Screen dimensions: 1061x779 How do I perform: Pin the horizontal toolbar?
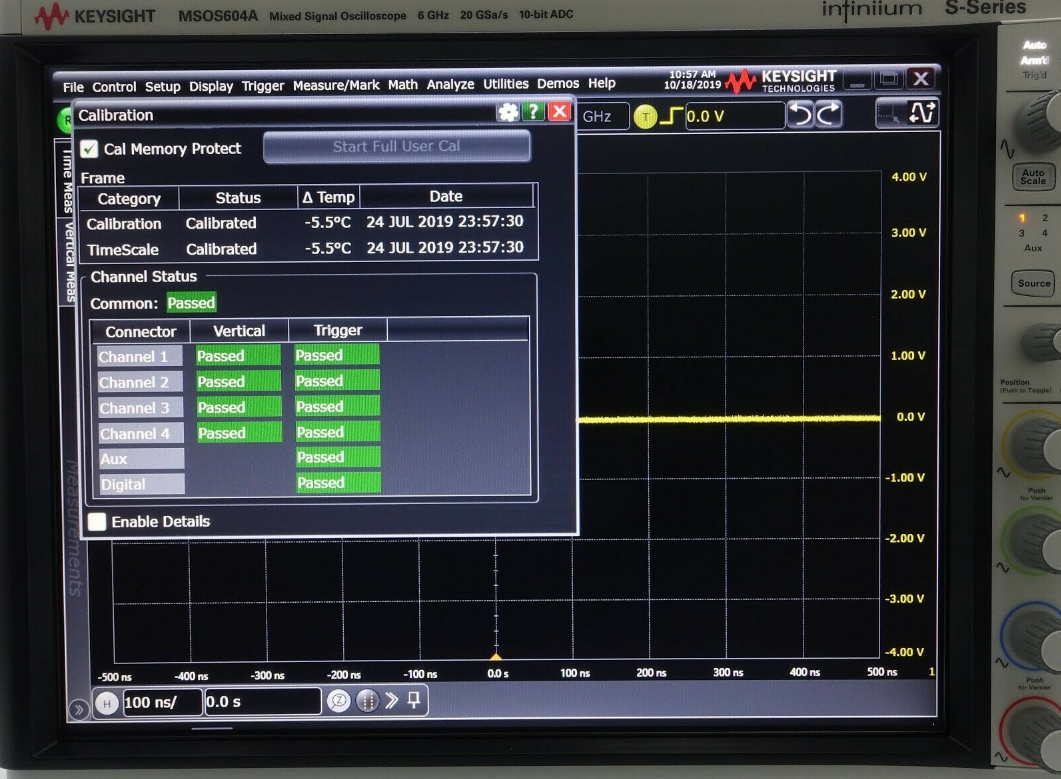click(414, 701)
